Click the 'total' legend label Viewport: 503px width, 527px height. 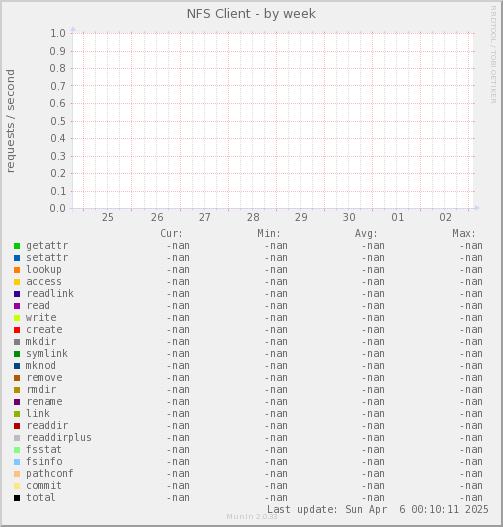(41, 497)
